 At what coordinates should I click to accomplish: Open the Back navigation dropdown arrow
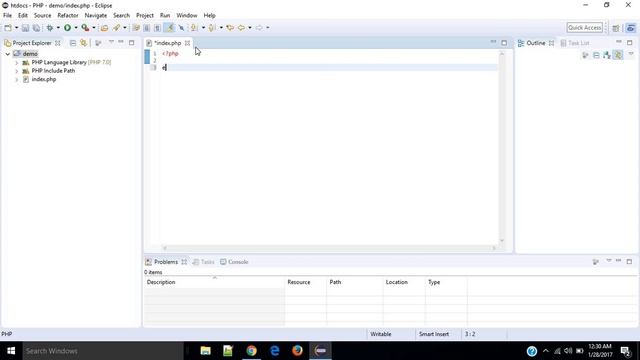[250, 28]
